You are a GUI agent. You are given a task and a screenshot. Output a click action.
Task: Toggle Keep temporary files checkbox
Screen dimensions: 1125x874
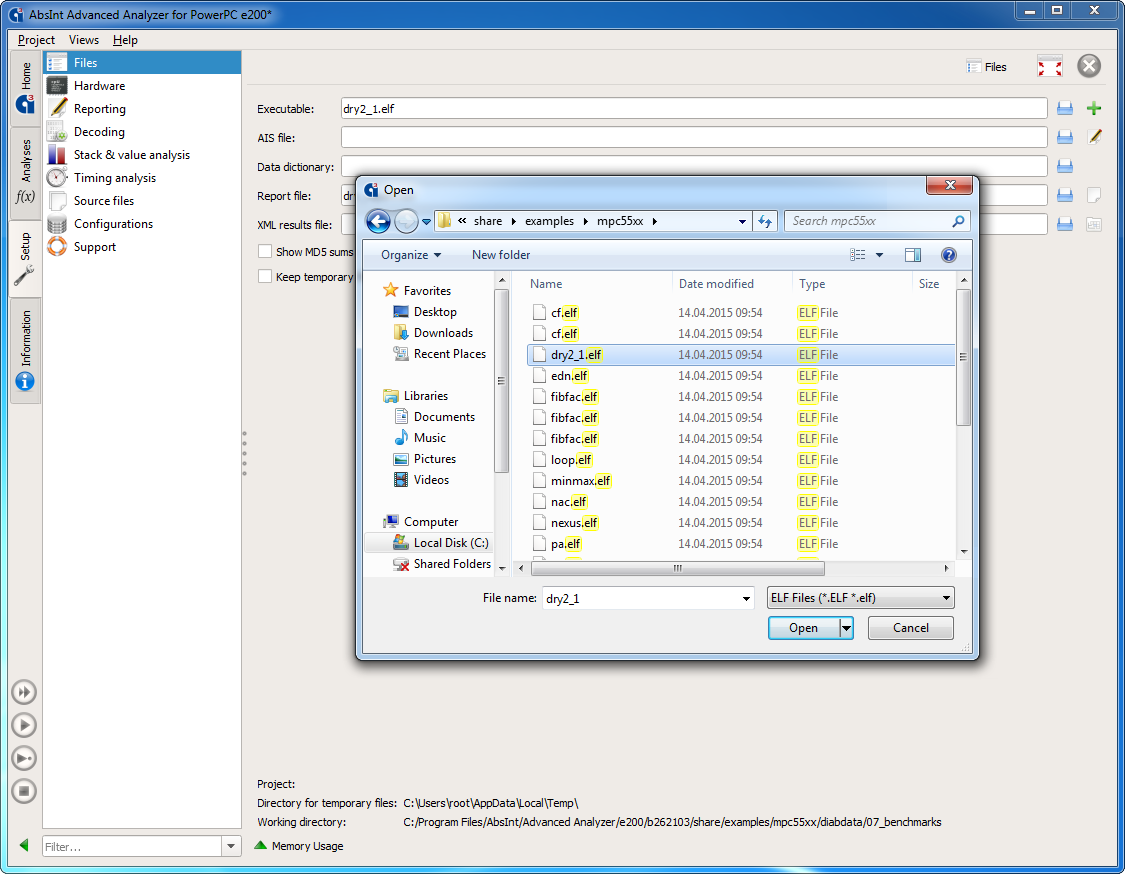click(265, 276)
